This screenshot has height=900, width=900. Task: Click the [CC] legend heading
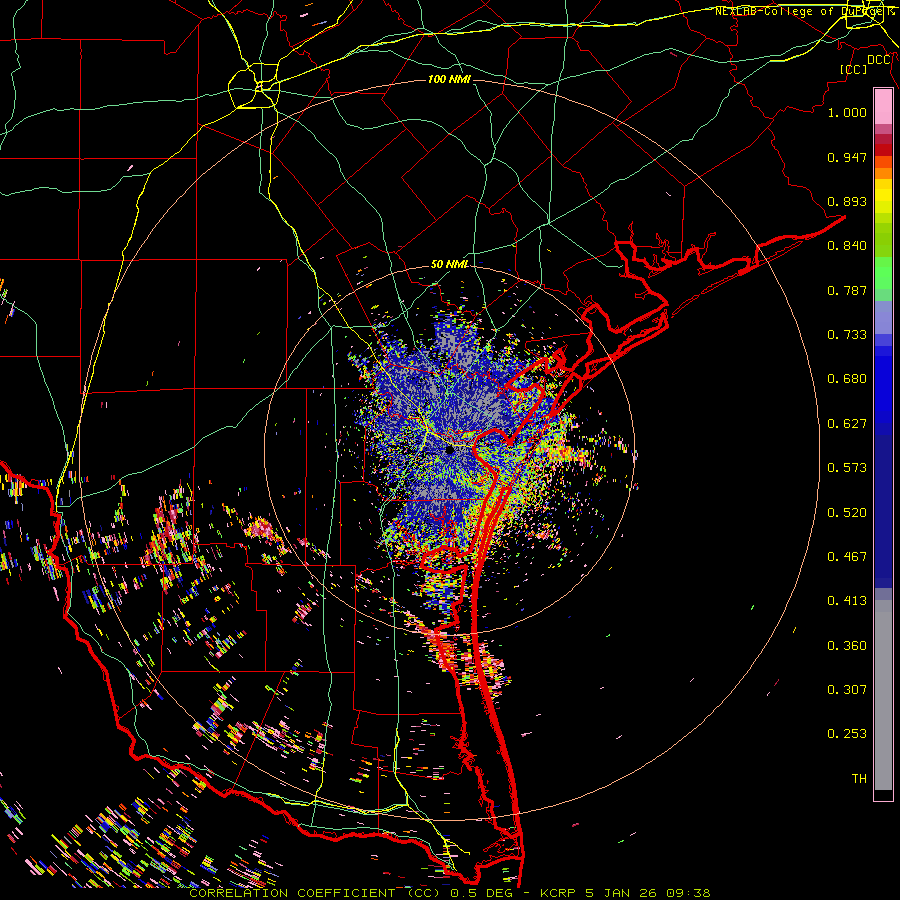click(x=853, y=69)
